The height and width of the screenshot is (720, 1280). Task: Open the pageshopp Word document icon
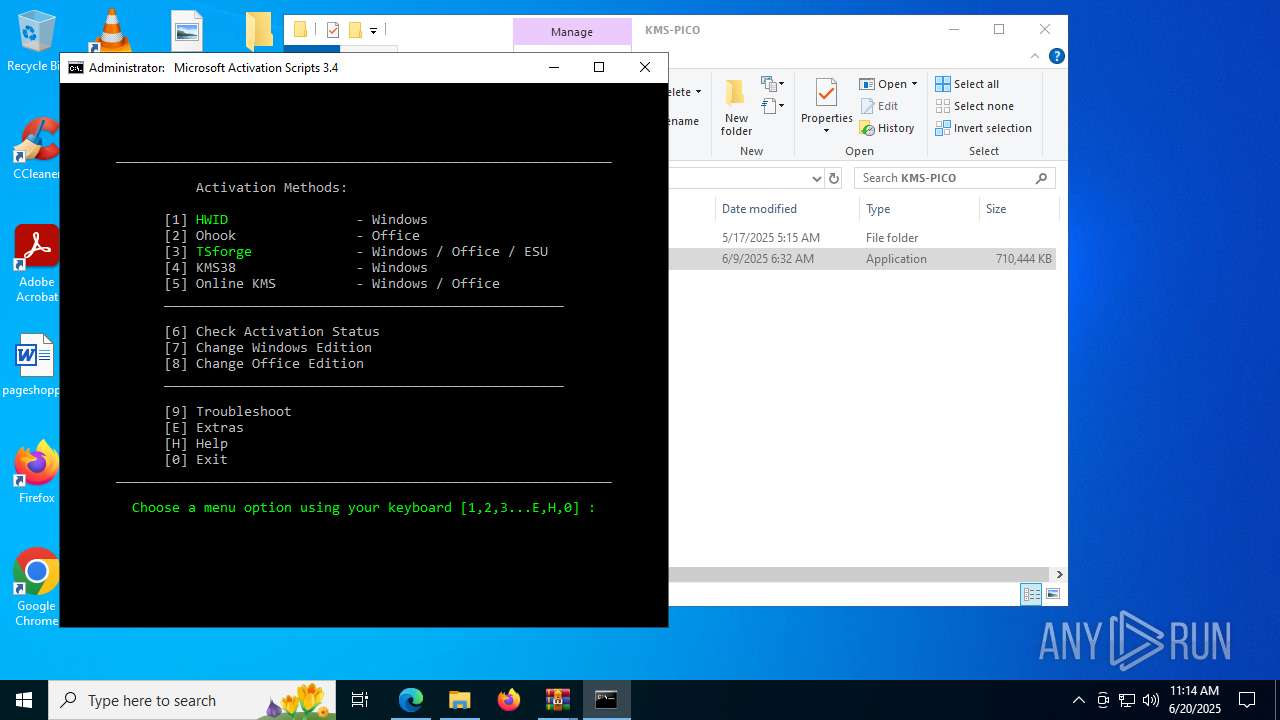[33, 365]
